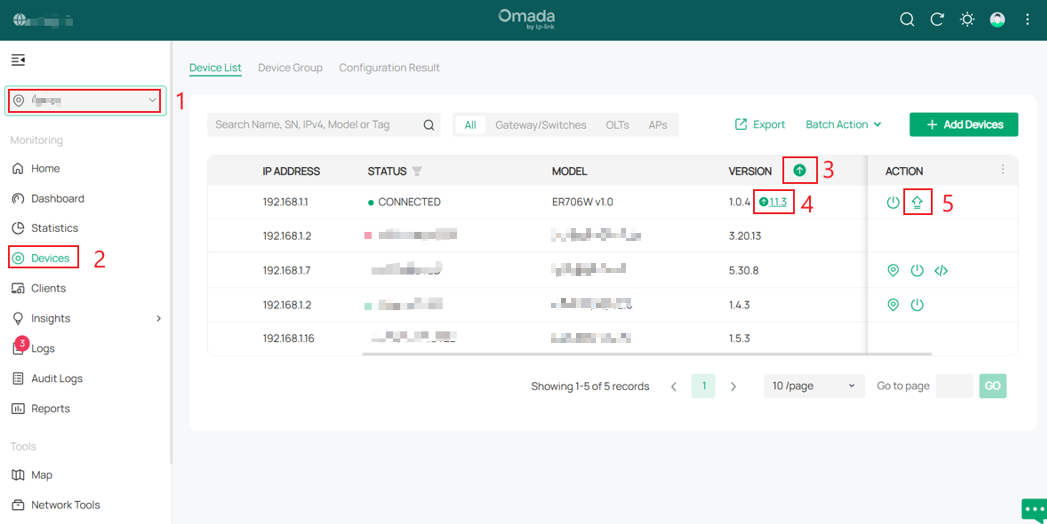Filter devices by APs
The image size is (1047, 524).
pyautogui.click(x=658, y=125)
